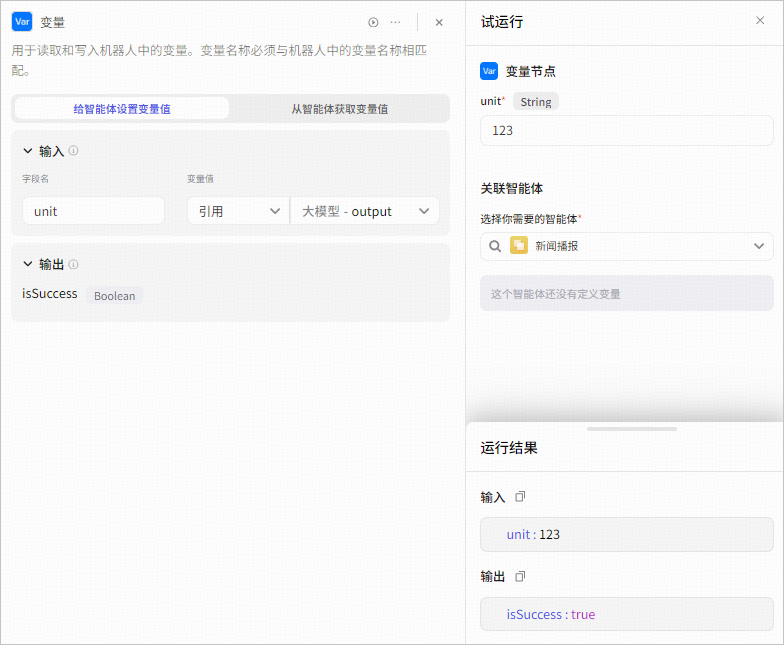Collapse the 输出 section
This screenshot has height=645, width=784.
pyautogui.click(x=28, y=264)
